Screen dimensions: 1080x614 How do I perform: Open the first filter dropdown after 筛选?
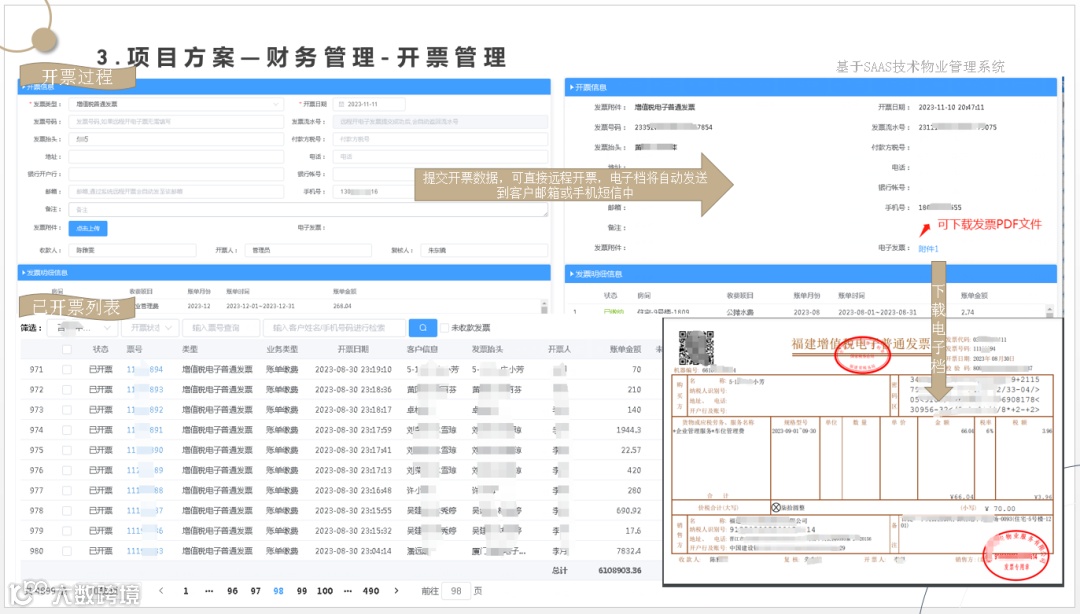[x=82, y=328]
